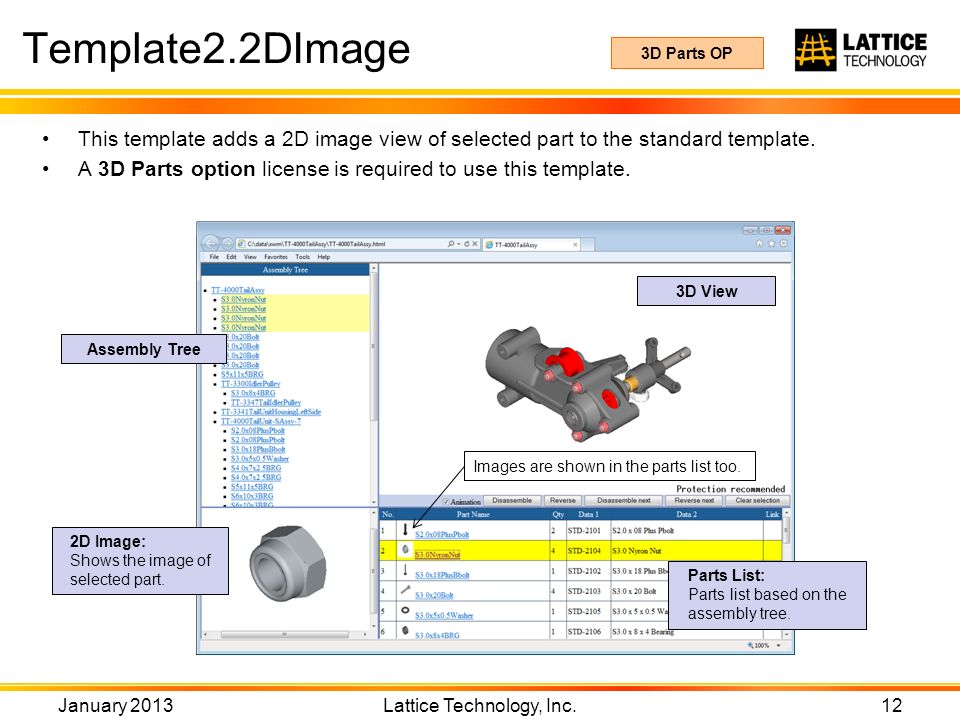Click the bearing thumbnail in parts row 6
Viewport: 960px width, 720px height.
(x=405, y=630)
